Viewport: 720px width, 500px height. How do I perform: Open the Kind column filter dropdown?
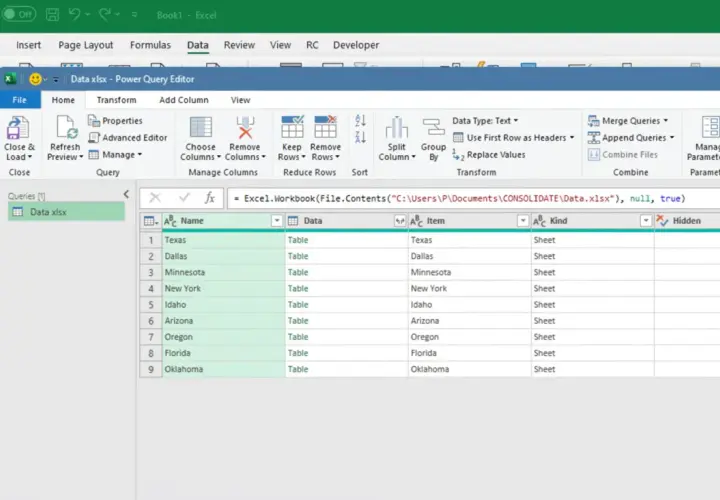[x=646, y=221]
